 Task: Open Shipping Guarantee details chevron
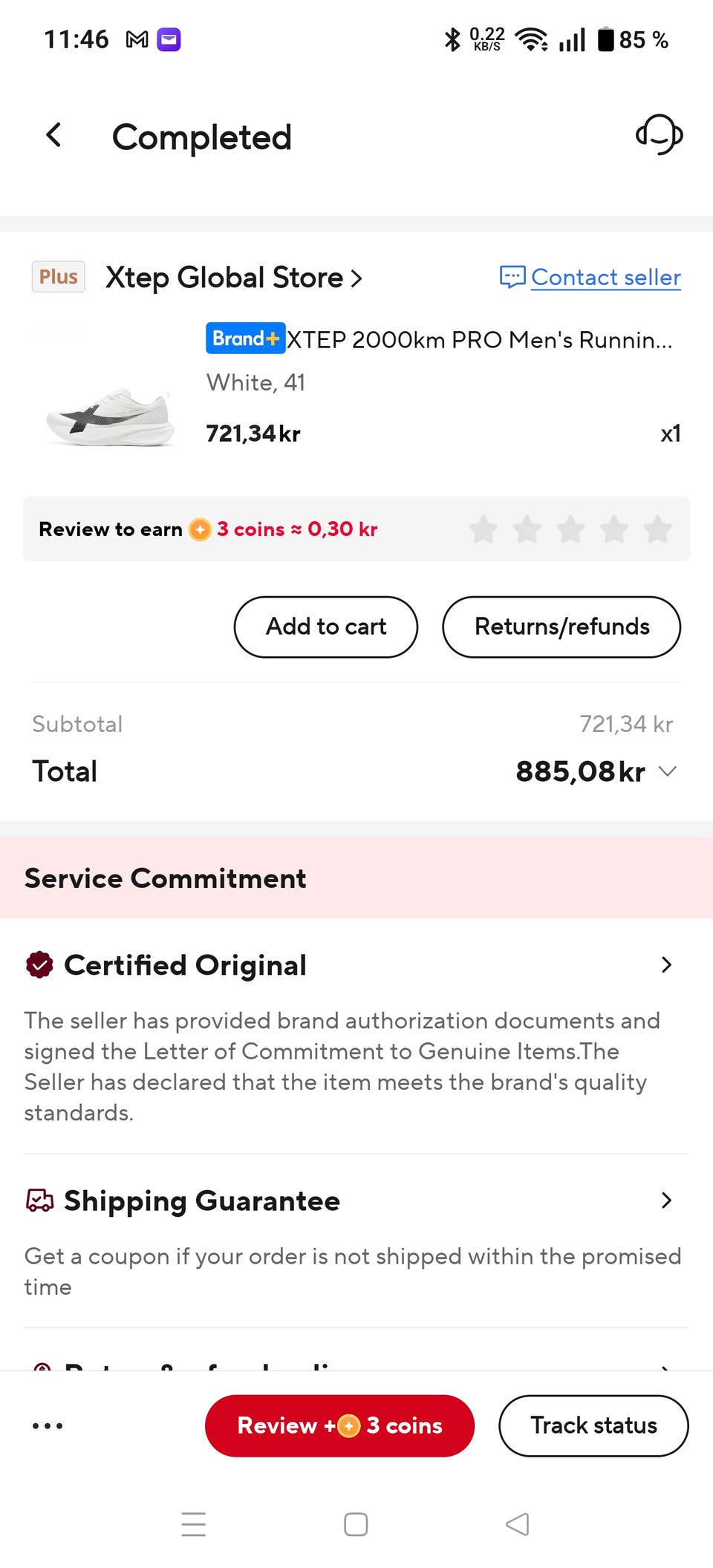point(666,1200)
